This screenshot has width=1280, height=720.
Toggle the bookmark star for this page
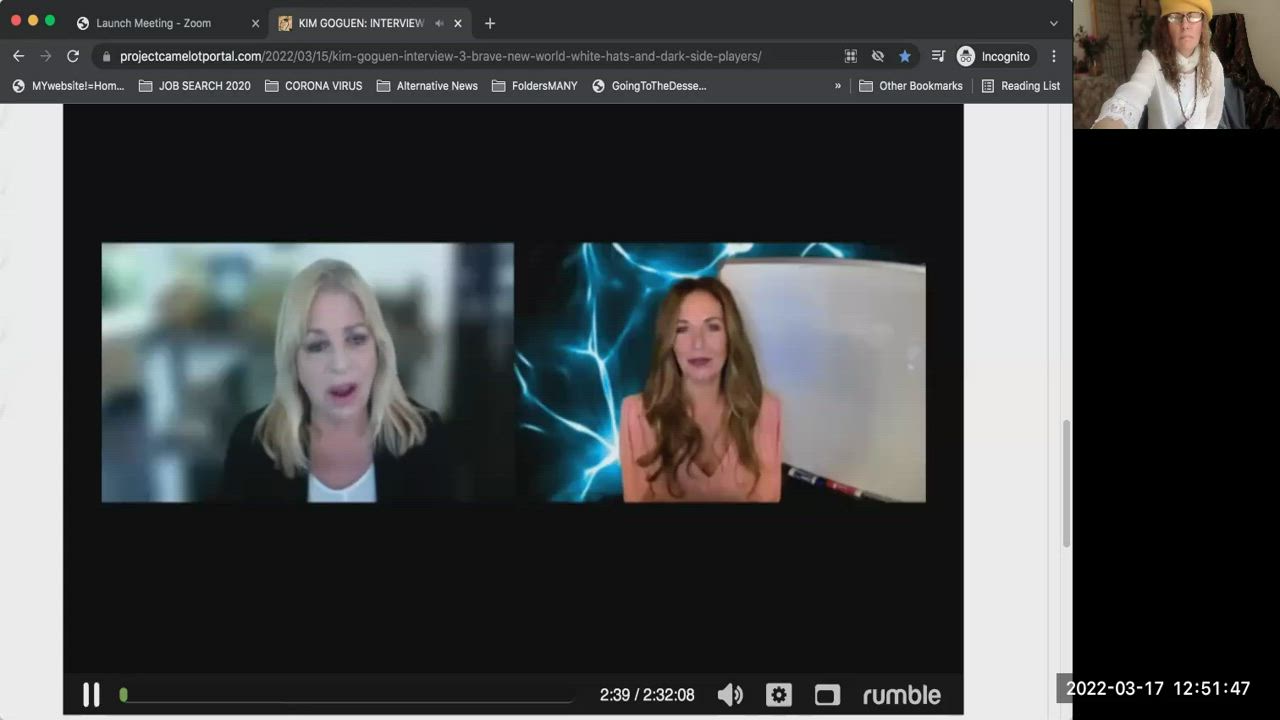(x=905, y=56)
